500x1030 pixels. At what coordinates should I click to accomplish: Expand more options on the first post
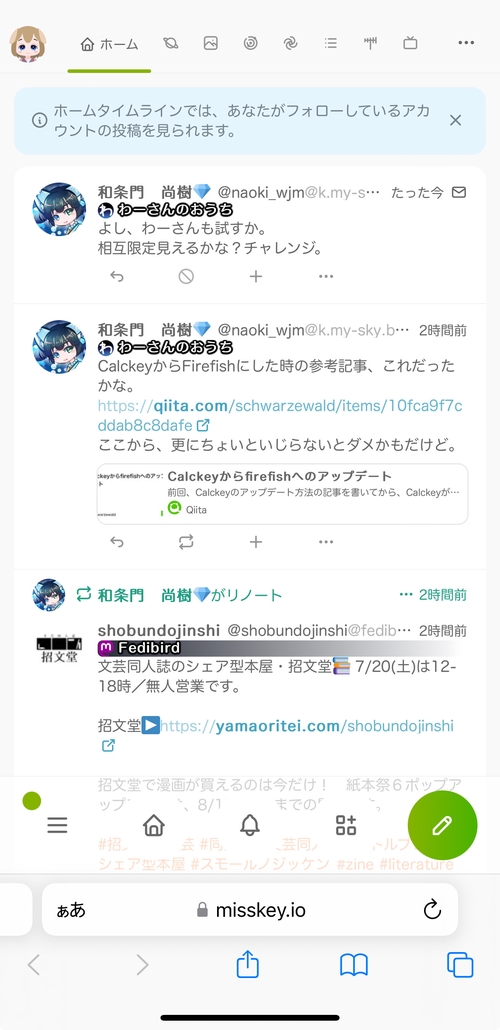click(326, 277)
